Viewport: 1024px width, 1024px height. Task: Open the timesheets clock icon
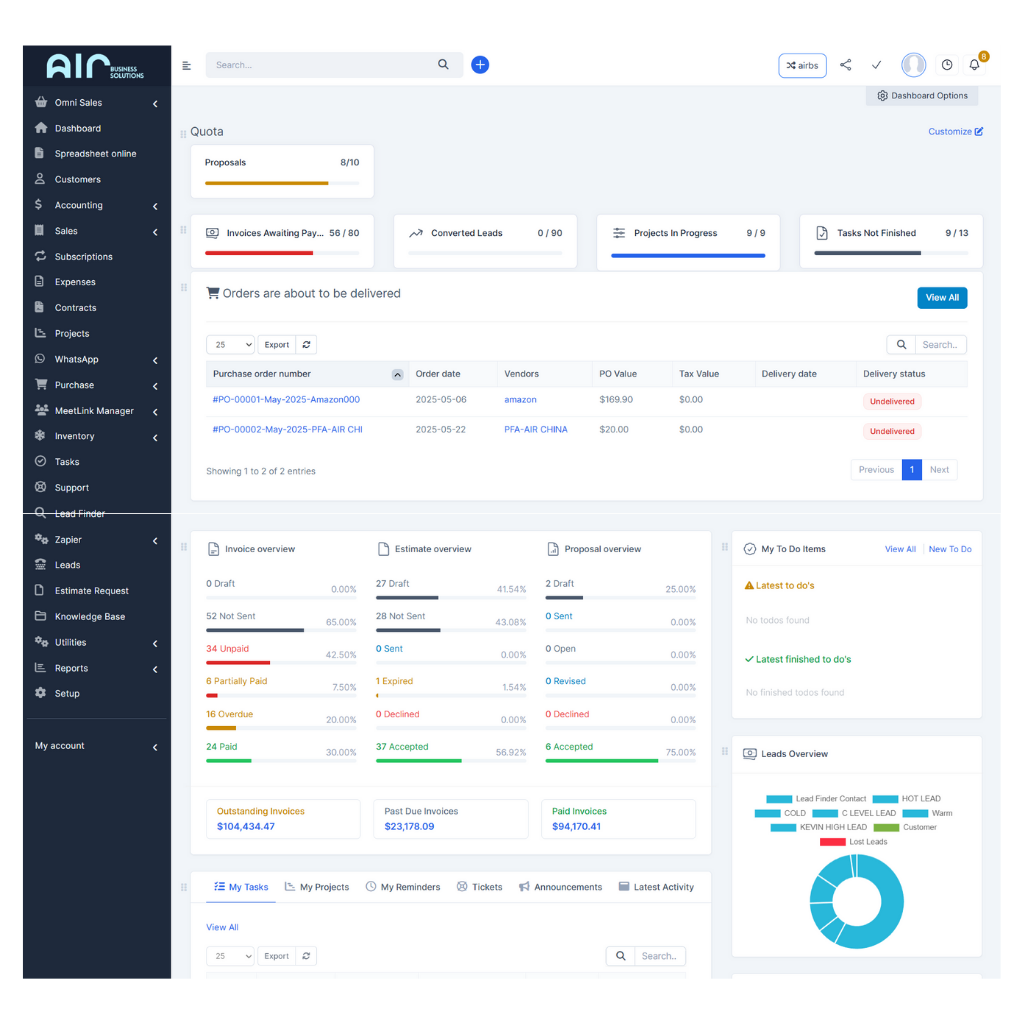pos(947,65)
